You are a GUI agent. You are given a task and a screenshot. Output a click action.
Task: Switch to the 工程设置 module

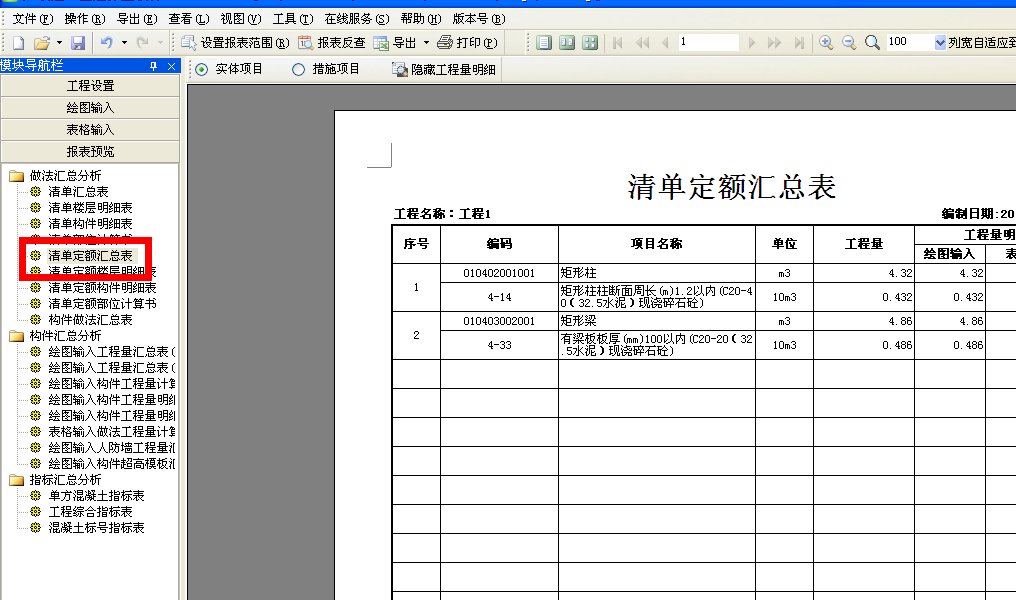[90, 86]
